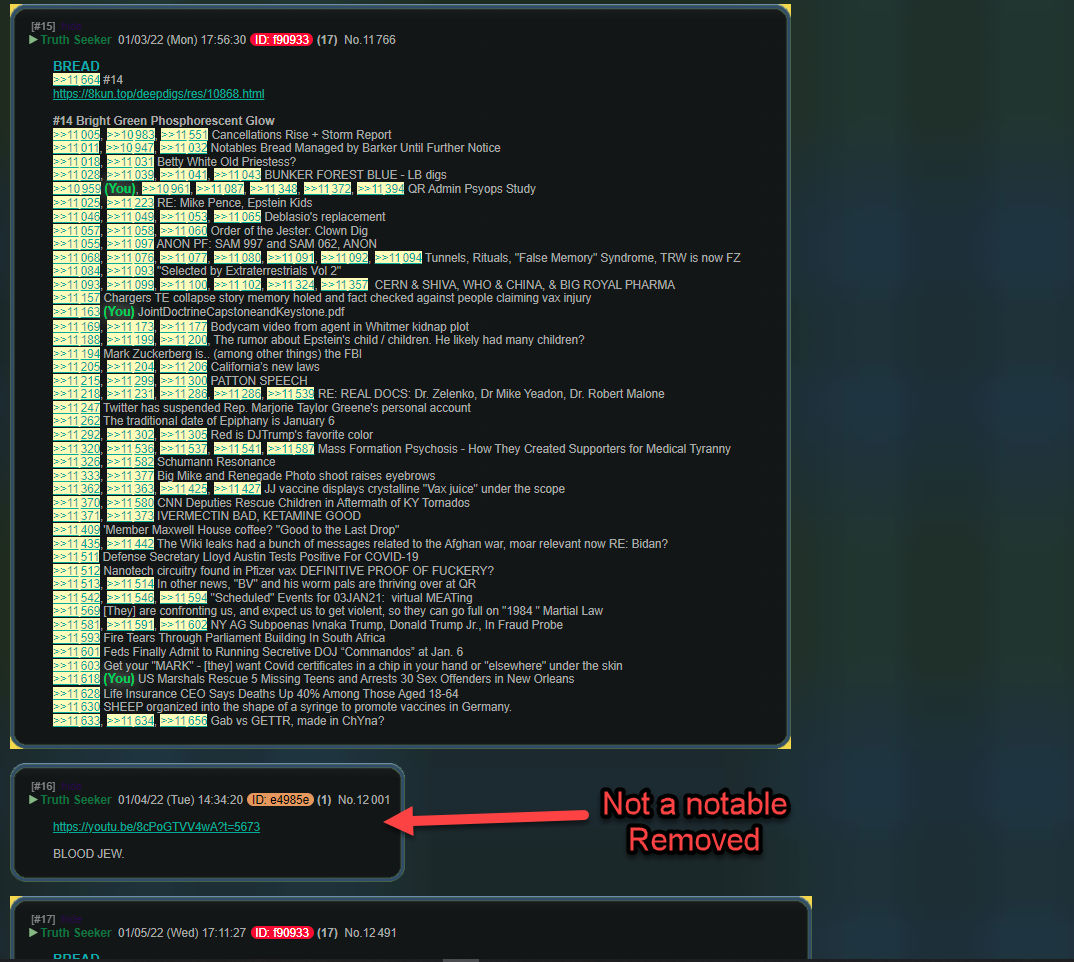Follow quote link >>11177 for Bodycam video
This screenshot has height=962, width=1074.
tap(184, 327)
